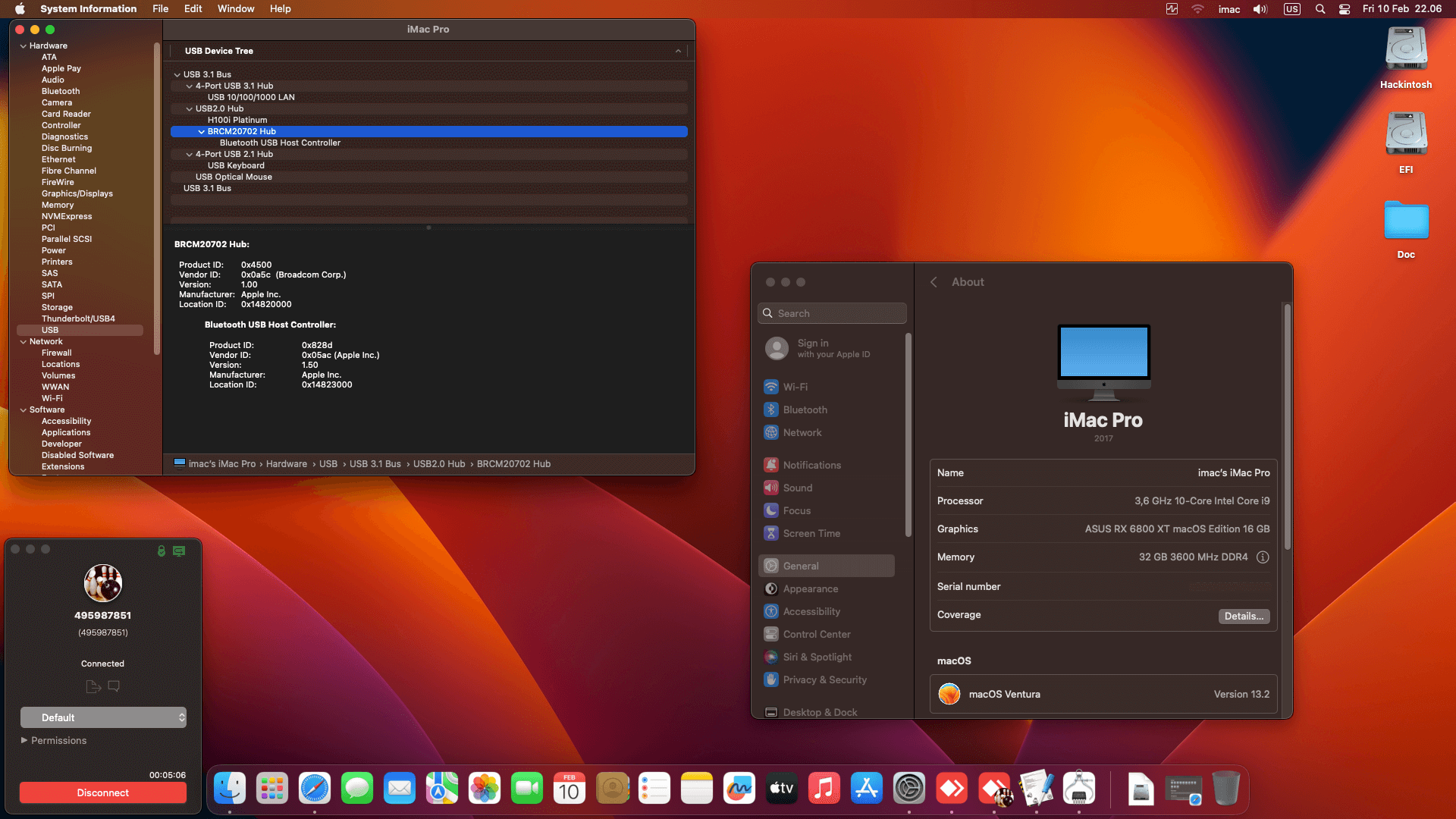Viewport: 1456px width, 819px height.
Task: Open the Edit menu
Action: click(193, 8)
